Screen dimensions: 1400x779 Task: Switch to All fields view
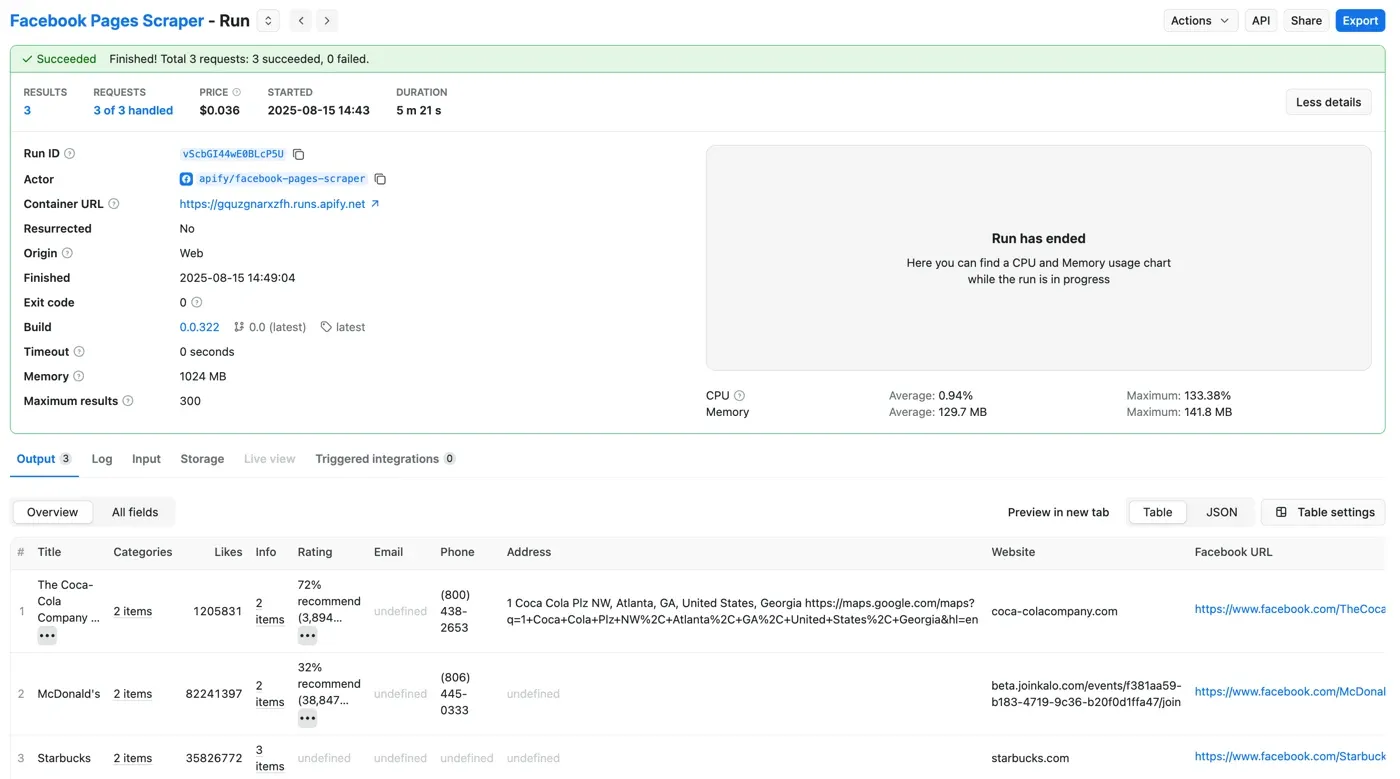pyautogui.click(x=135, y=512)
